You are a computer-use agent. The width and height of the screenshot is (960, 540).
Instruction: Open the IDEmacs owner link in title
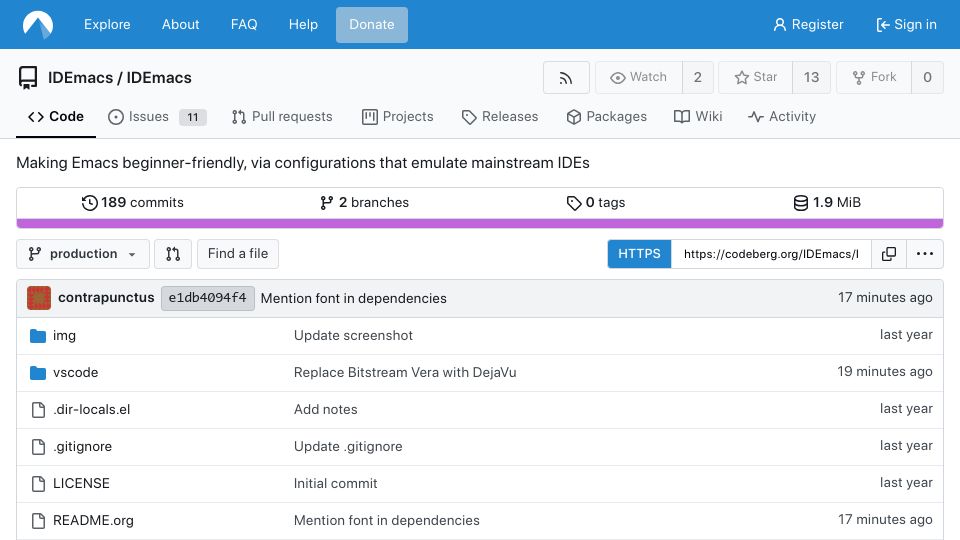click(80, 78)
